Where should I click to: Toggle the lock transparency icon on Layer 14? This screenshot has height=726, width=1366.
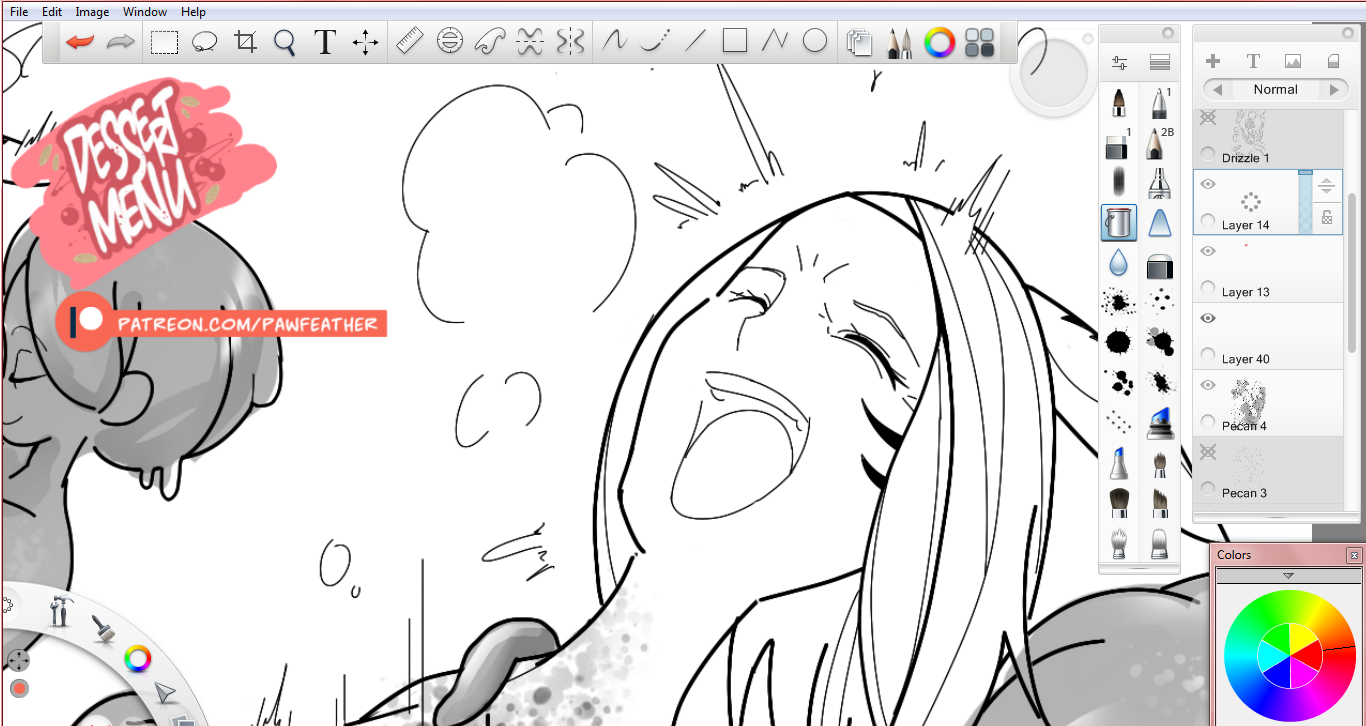pyautogui.click(x=1327, y=217)
